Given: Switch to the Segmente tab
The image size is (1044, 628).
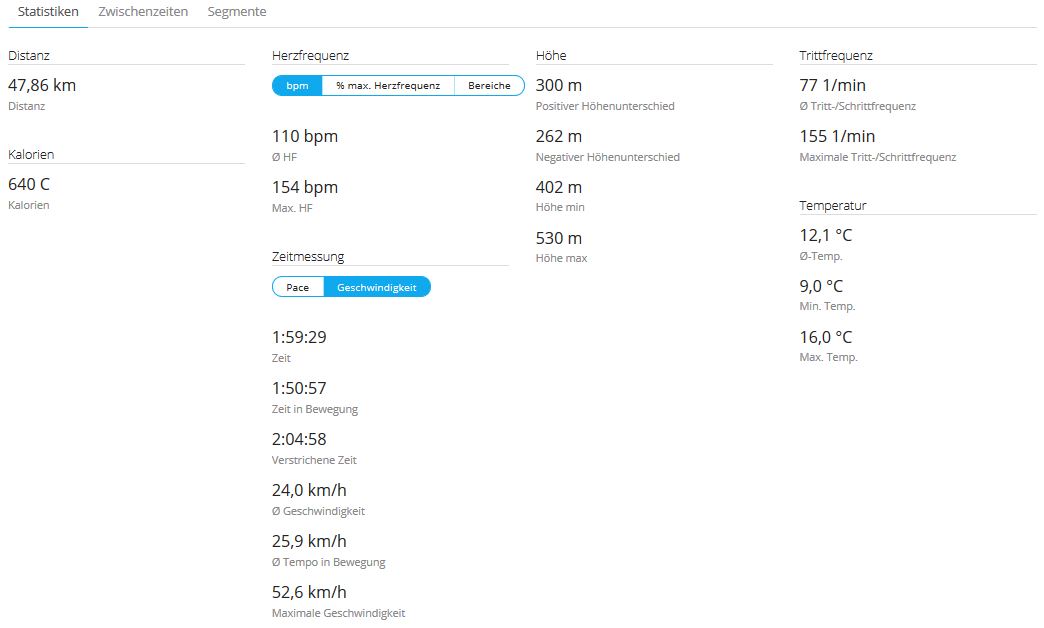Looking at the screenshot, I should [237, 12].
